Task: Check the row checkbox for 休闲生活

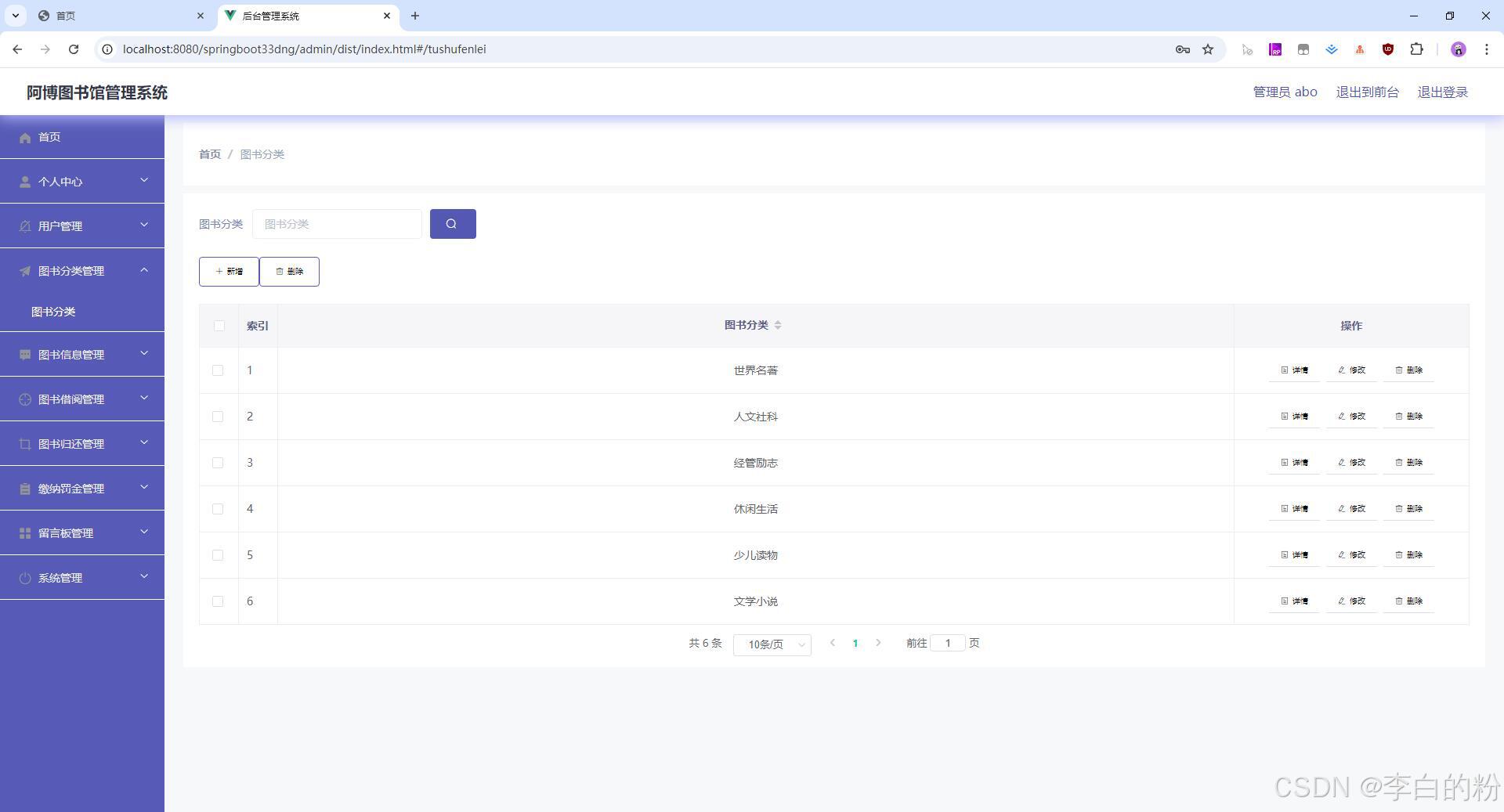Action: pyautogui.click(x=218, y=509)
